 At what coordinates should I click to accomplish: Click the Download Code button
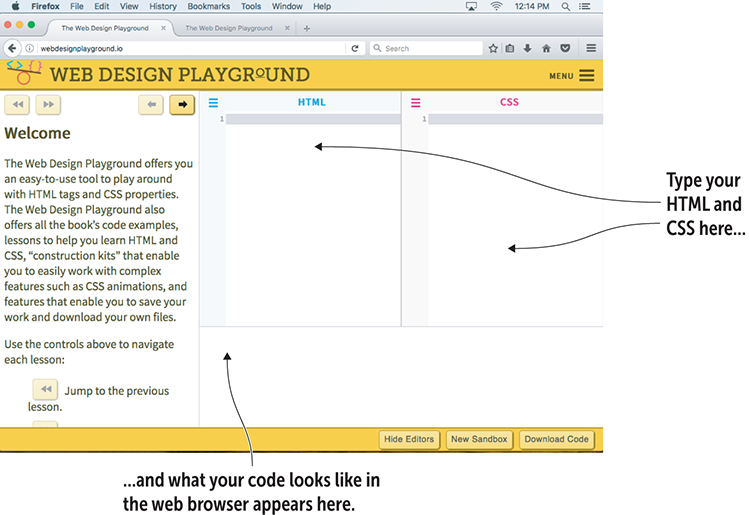coord(557,439)
